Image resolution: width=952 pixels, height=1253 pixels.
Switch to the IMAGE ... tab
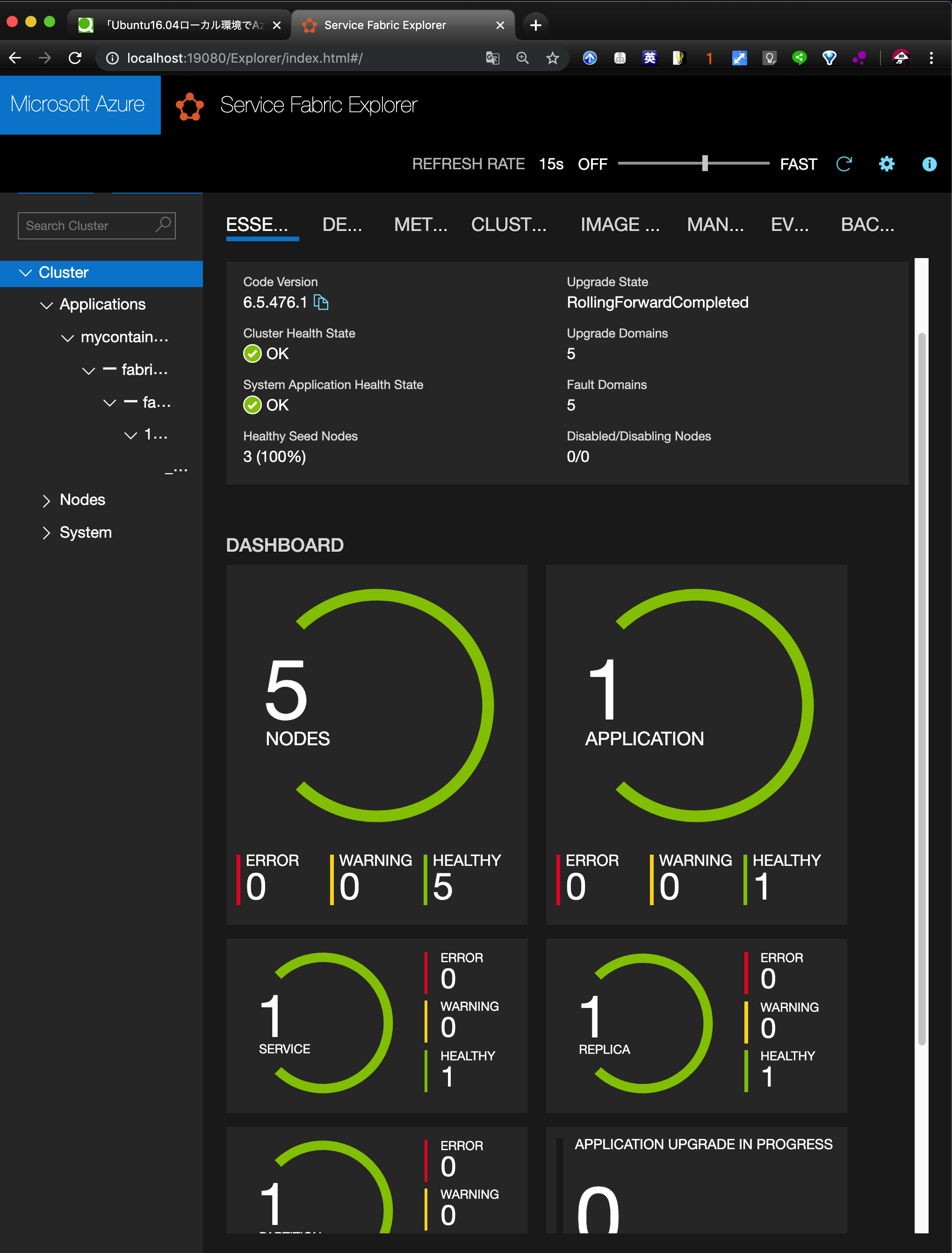pyautogui.click(x=620, y=225)
